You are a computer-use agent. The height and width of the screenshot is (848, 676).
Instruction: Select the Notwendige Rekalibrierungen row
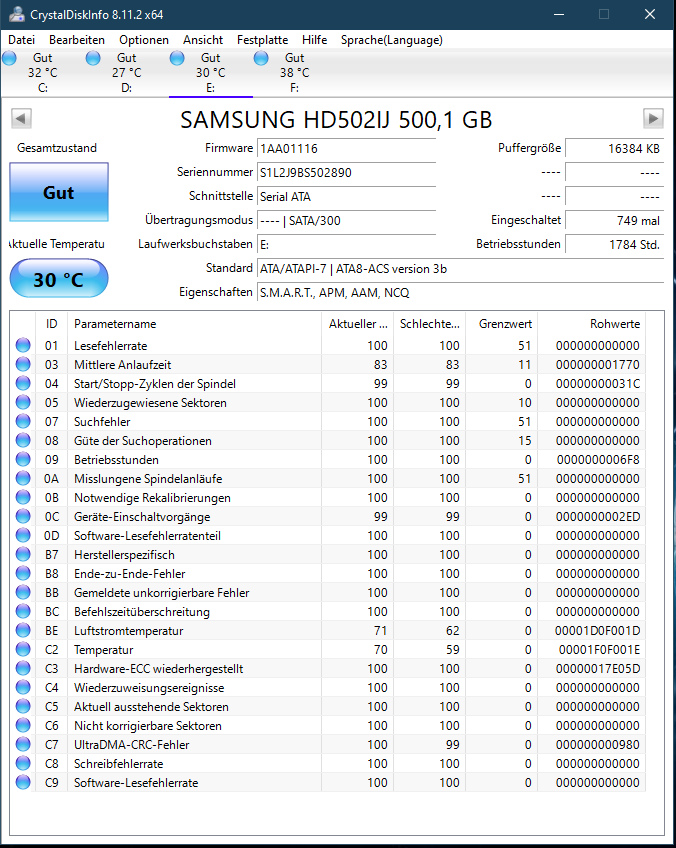coord(328,498)
